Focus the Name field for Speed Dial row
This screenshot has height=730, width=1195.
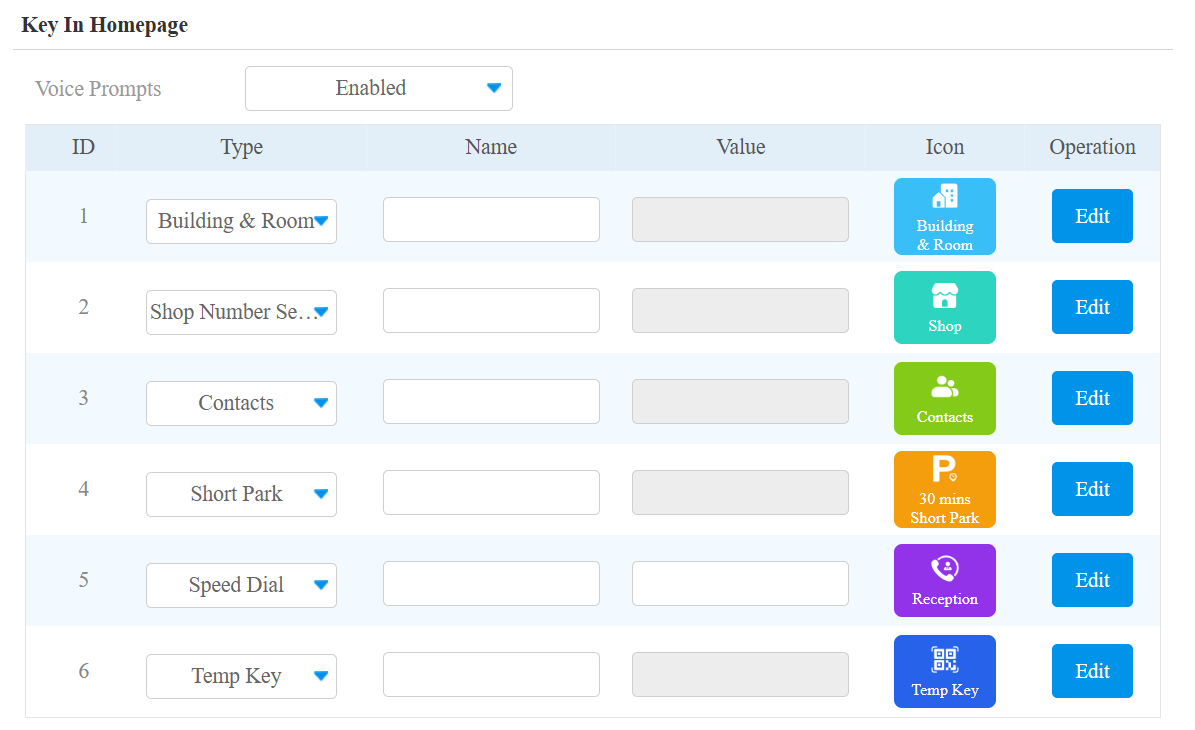[492, 584]
